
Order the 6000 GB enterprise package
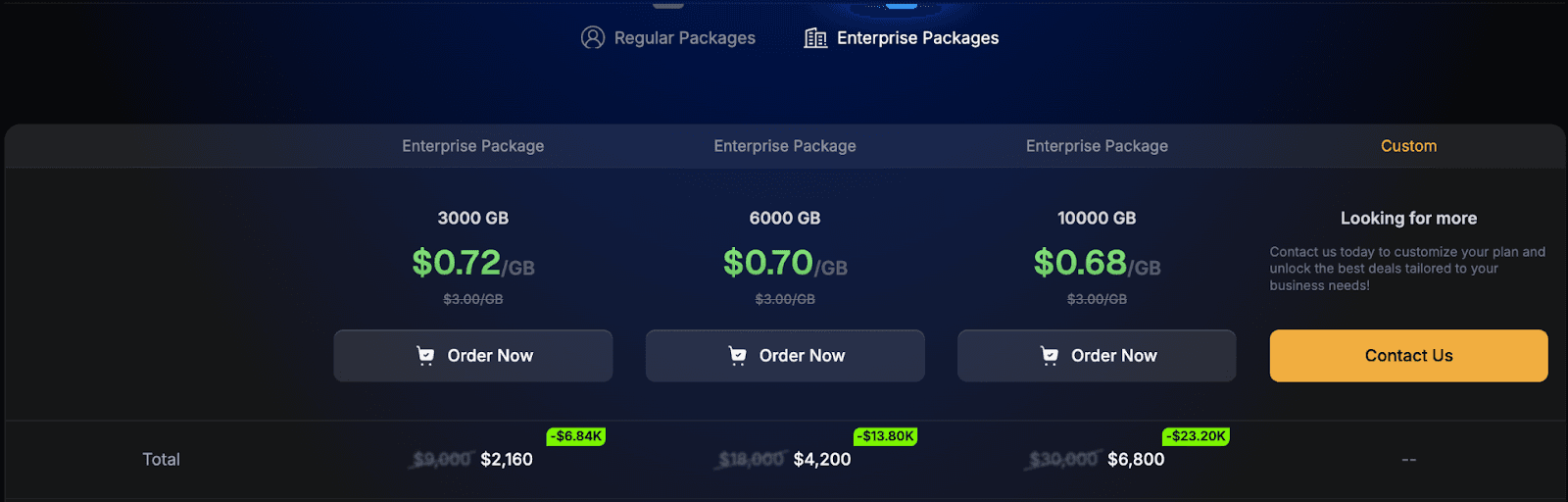[x=785, y=356]
